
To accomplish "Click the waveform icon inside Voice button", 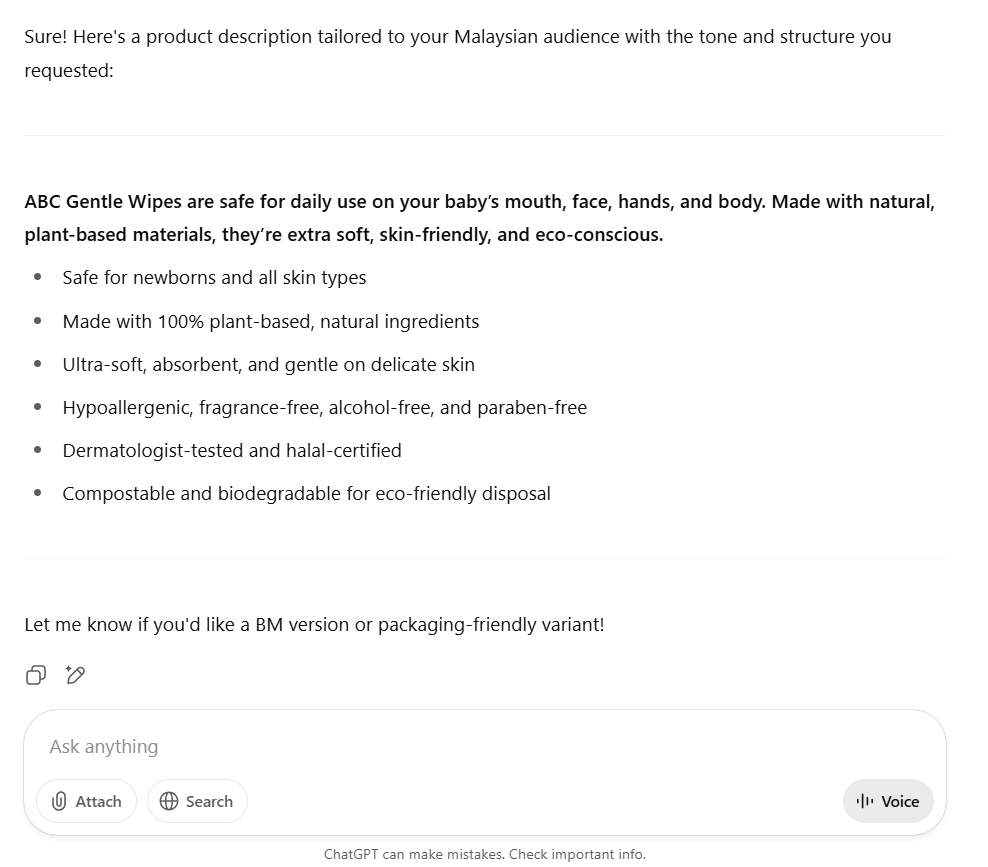I will tap(866, 801).
